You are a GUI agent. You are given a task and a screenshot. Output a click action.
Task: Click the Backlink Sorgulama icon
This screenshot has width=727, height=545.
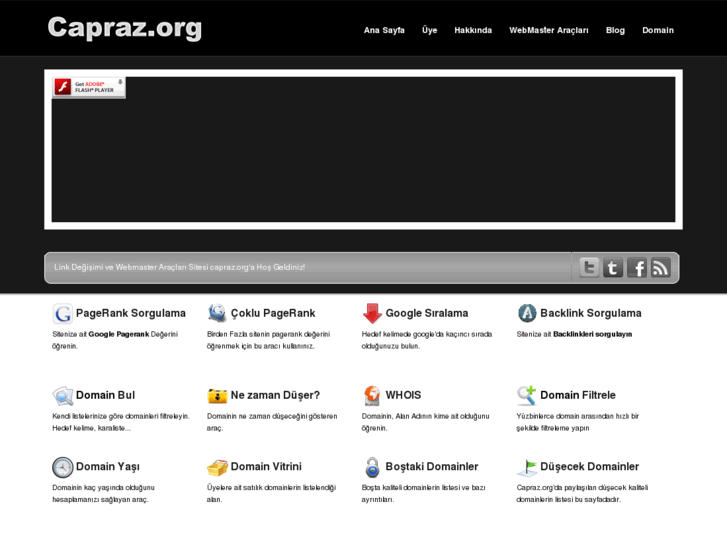coord(527,313)
